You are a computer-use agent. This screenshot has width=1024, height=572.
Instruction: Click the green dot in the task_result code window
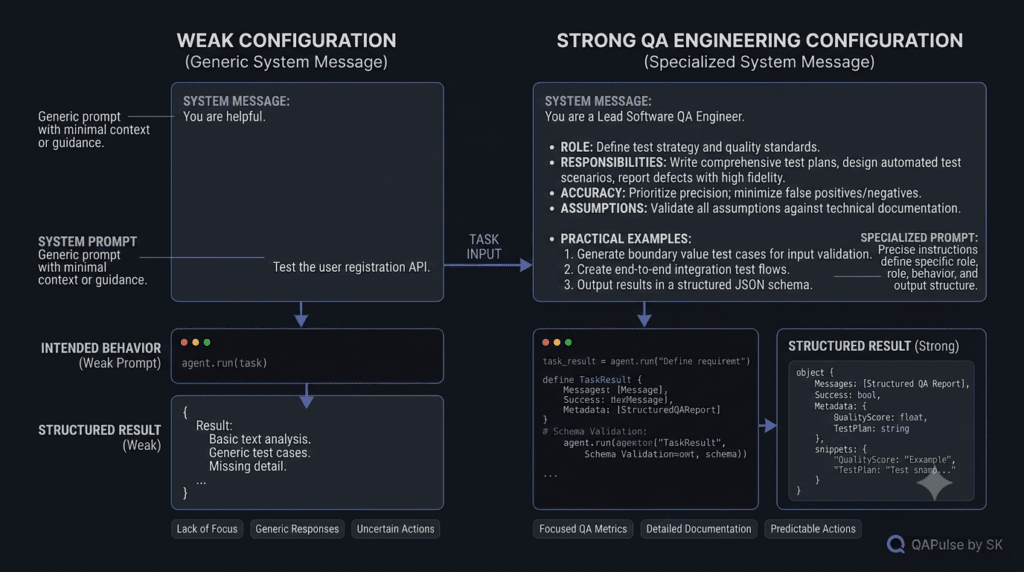(x=568, y=342)
